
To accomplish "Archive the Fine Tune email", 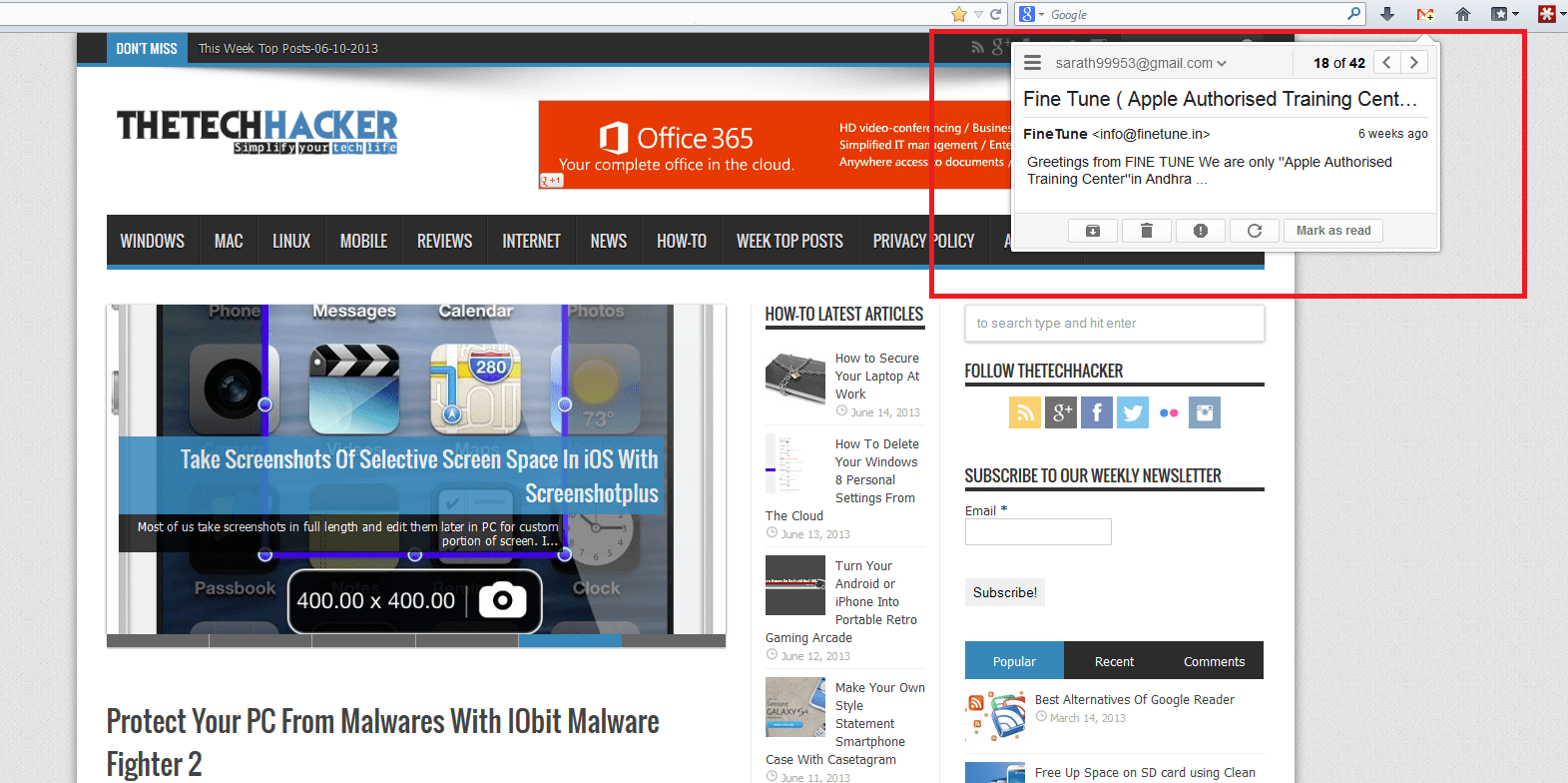I will (x=1093, y=231).
